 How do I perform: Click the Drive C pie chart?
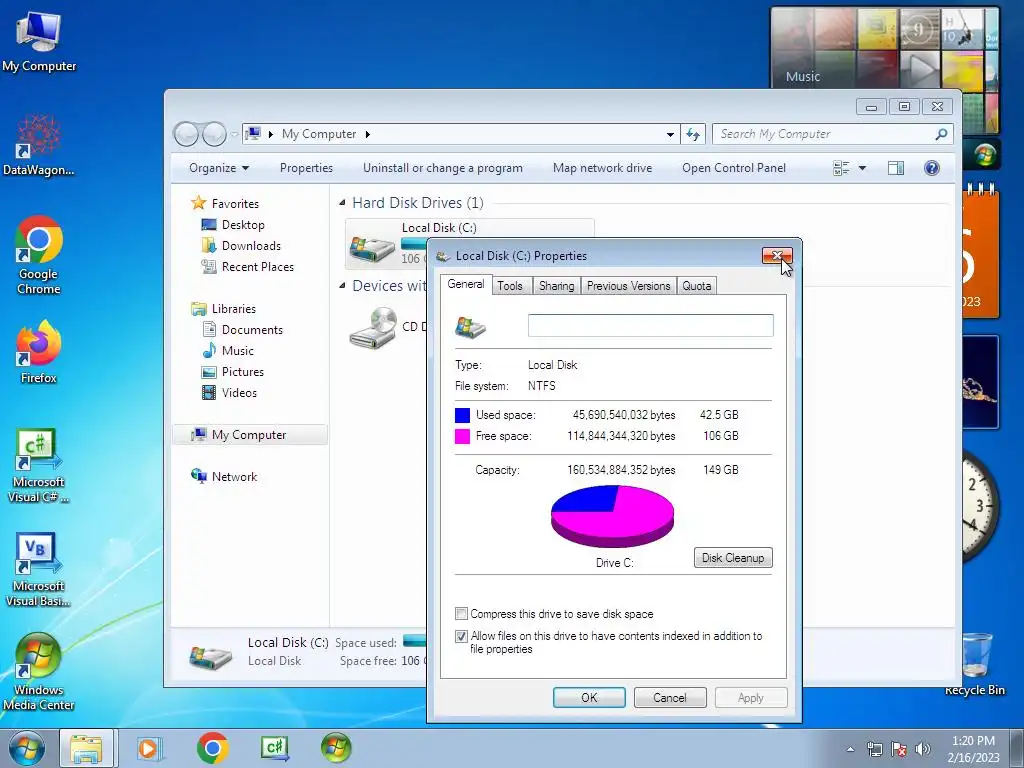point(613,515)
